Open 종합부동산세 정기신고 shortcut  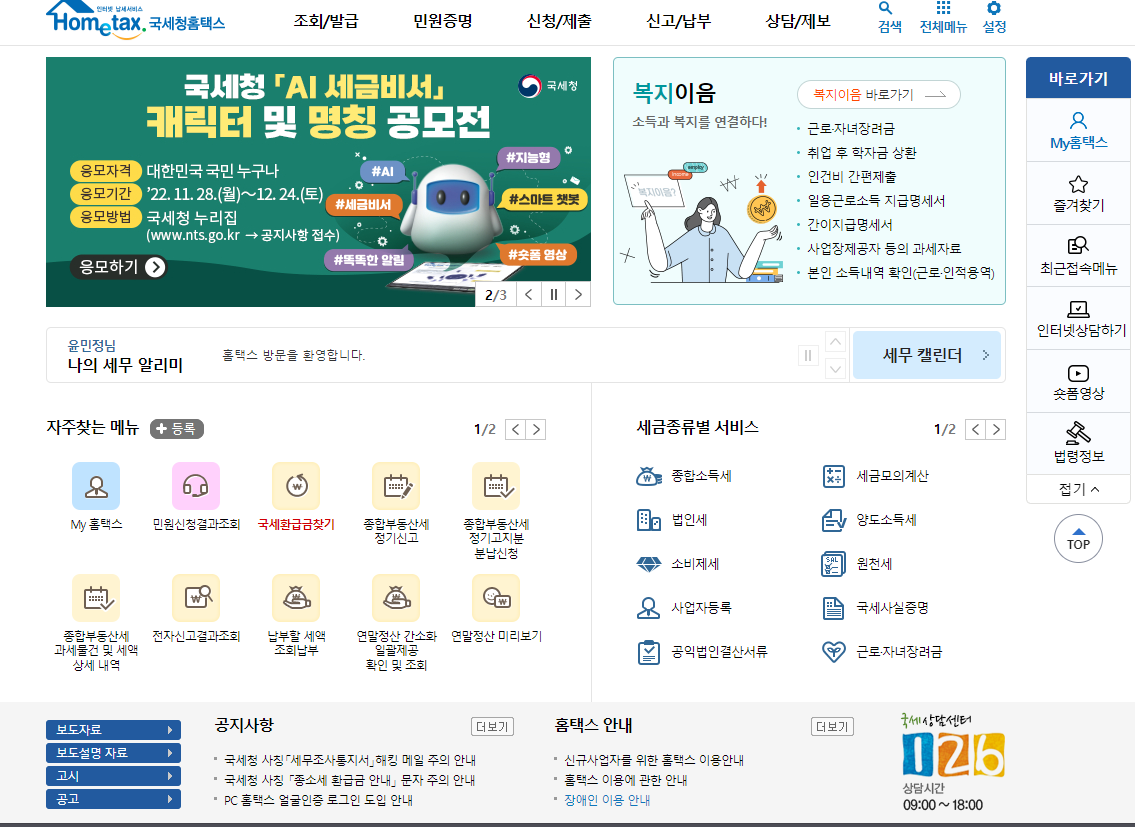coord(396,486)
